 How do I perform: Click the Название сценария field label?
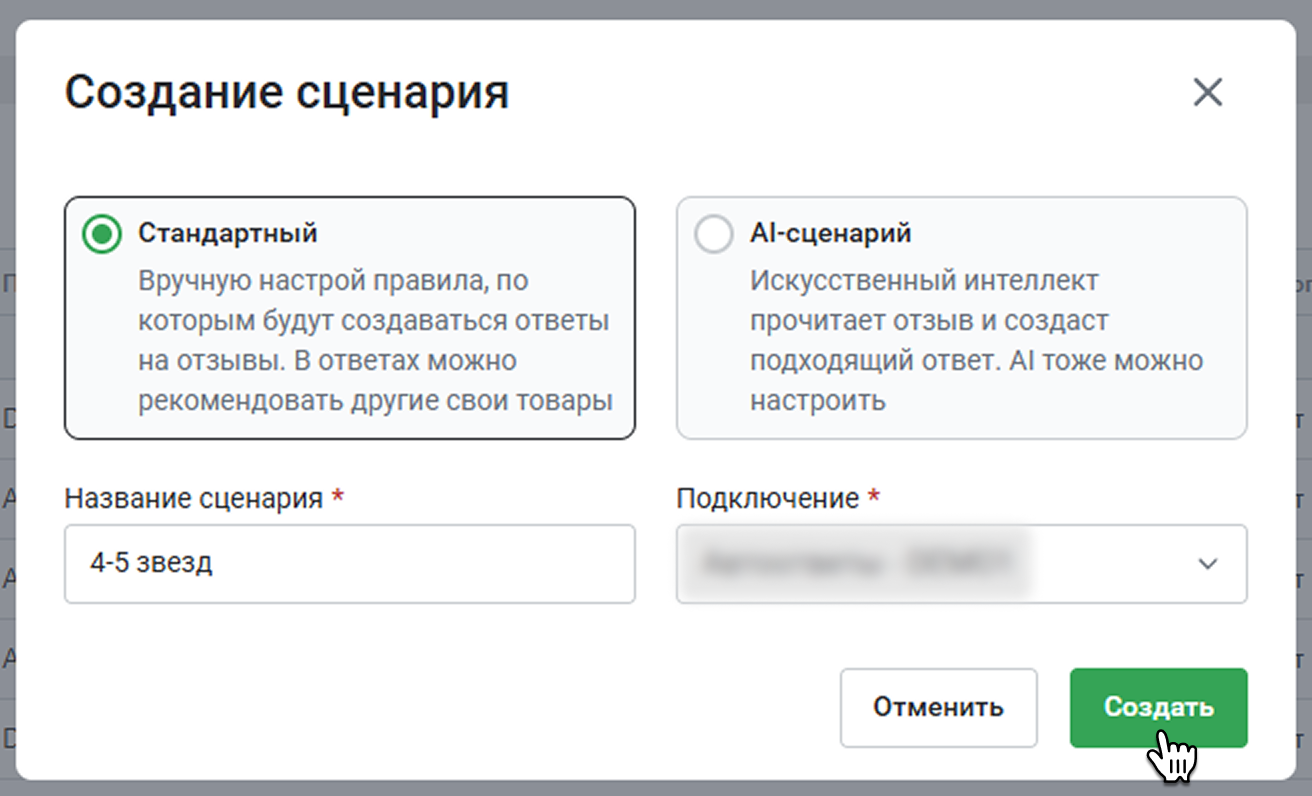point(193,498)
